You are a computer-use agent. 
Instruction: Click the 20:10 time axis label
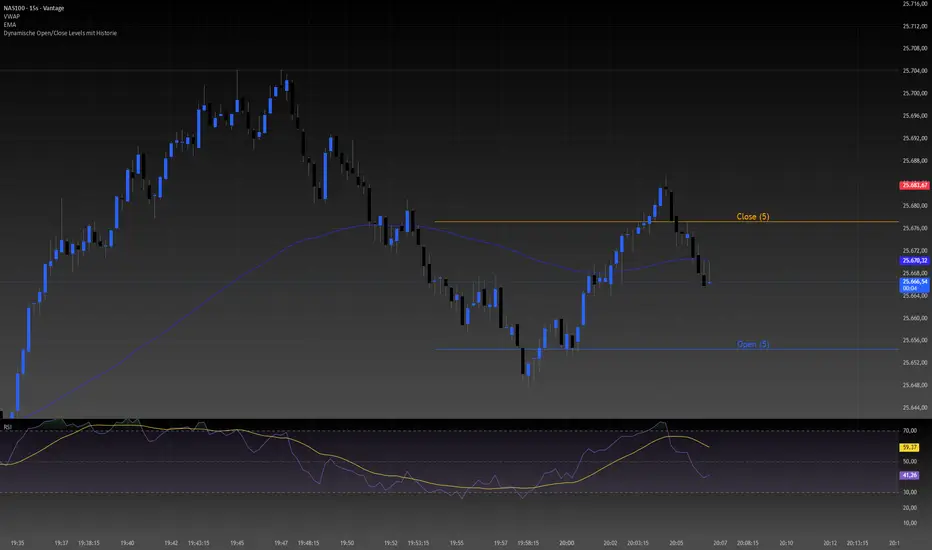(x=786, y=543)
